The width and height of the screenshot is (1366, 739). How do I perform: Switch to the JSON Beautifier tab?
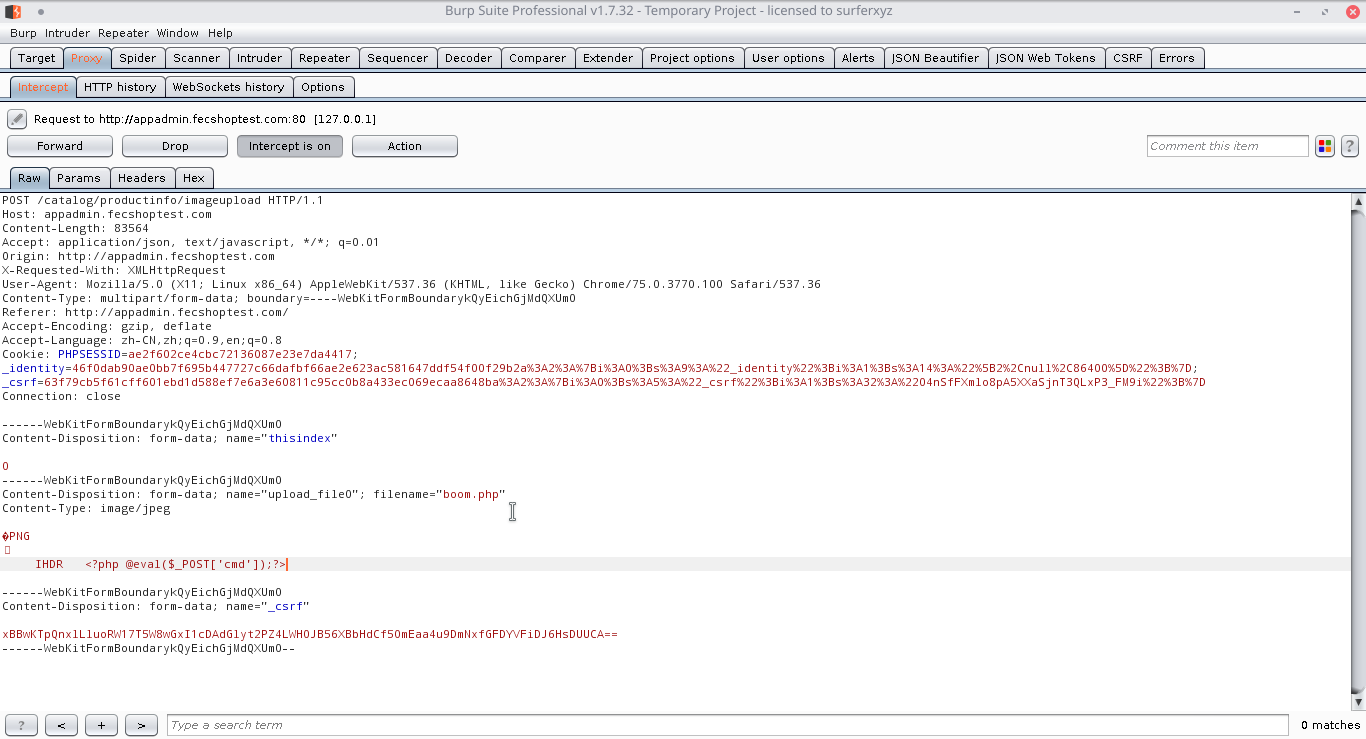pos(936,58)
